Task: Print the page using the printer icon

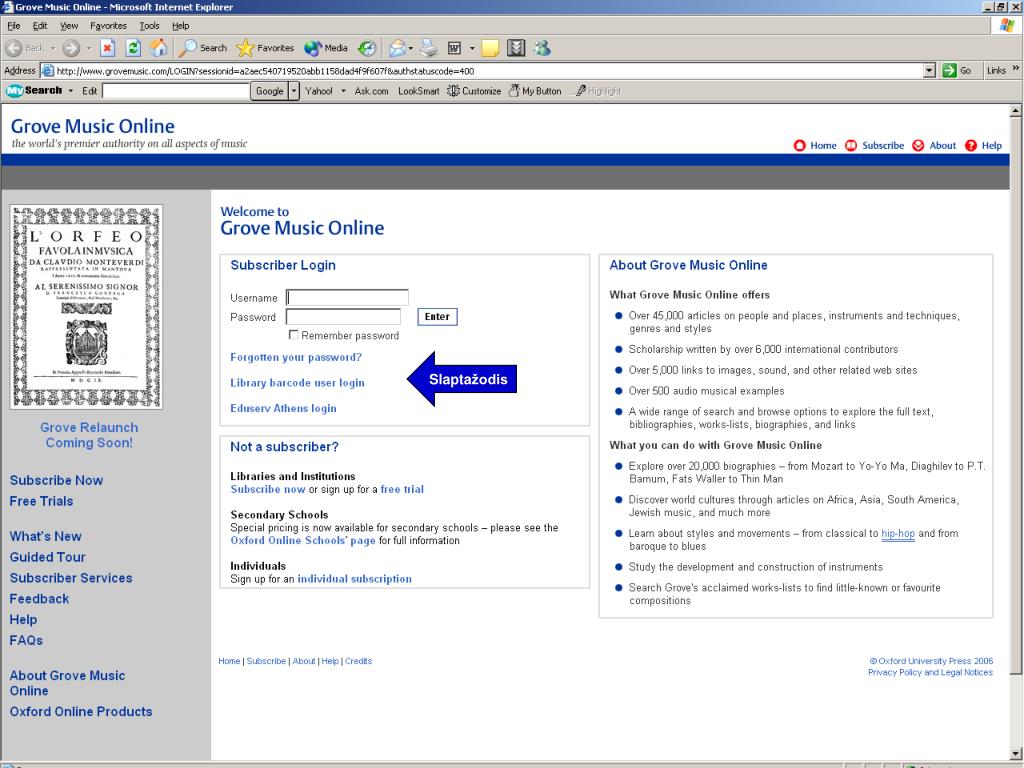Action: pos(428,48)
